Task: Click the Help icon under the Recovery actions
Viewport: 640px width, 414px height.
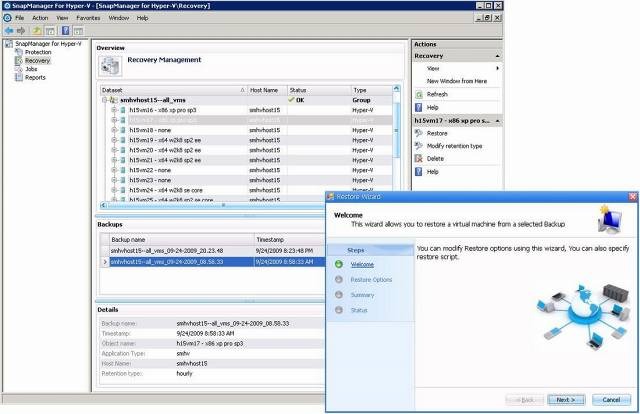Action: pyautogui.click(x=419, y=107)
